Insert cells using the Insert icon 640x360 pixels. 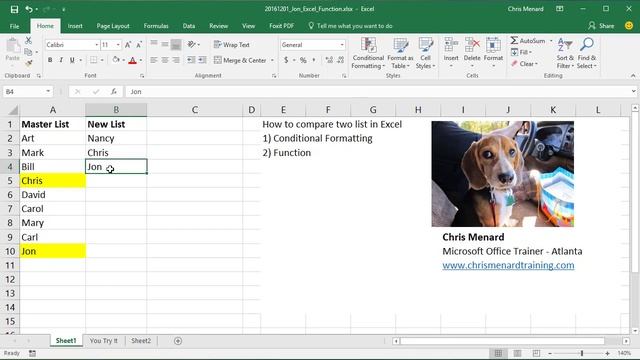[451, 53]
